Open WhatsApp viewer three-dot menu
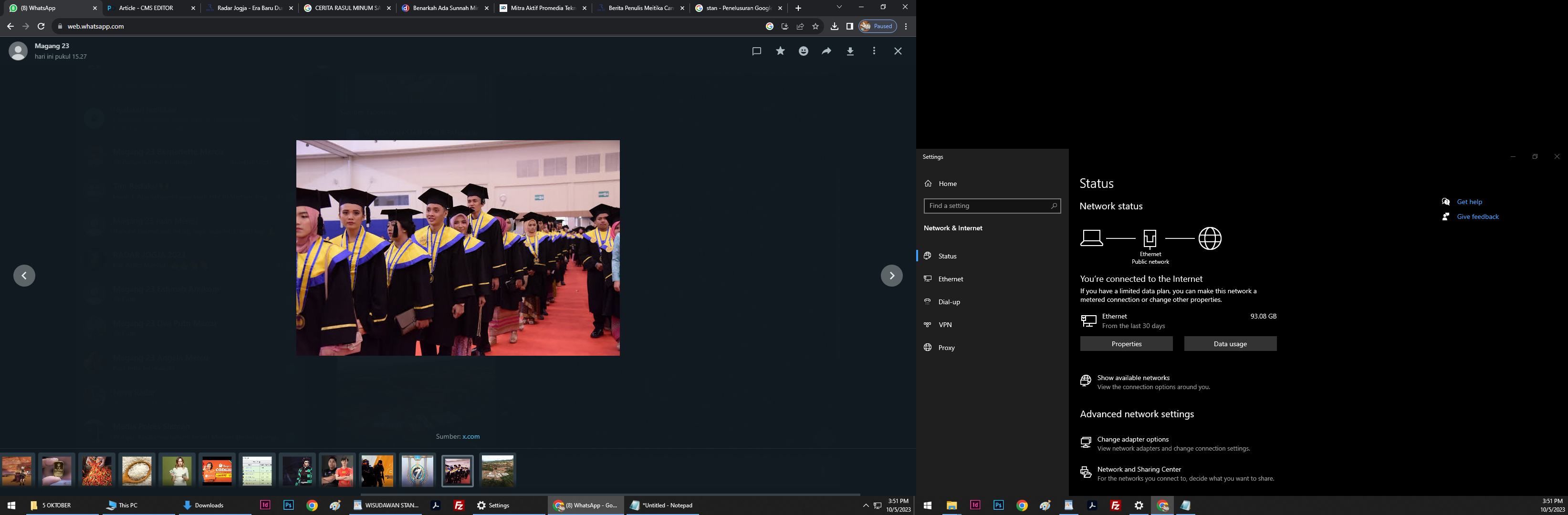Viewport: 1568px width, 515px height. [x=874, y=51]
